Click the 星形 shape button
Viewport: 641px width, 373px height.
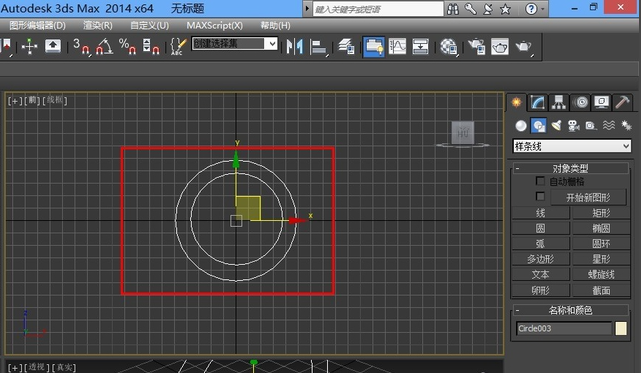(x=601, y=259)
